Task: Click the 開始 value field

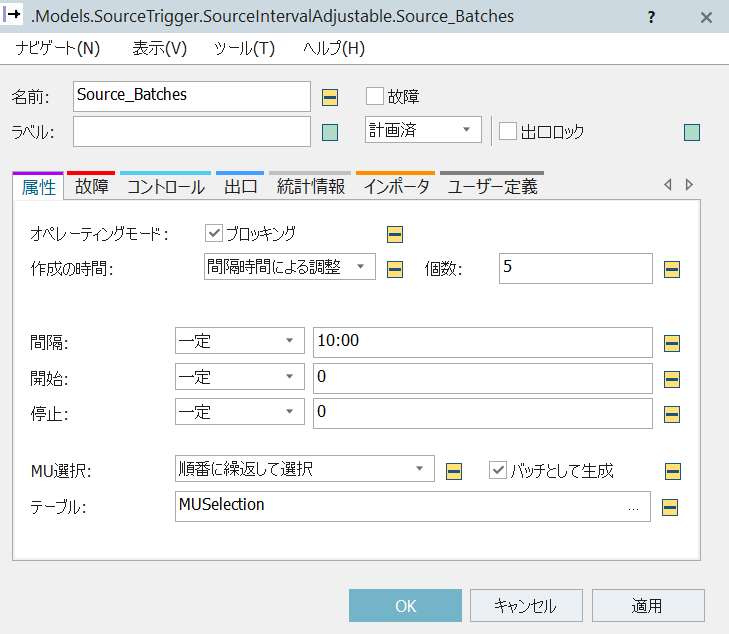Action: pyautogui.click(x=483, y=378)
